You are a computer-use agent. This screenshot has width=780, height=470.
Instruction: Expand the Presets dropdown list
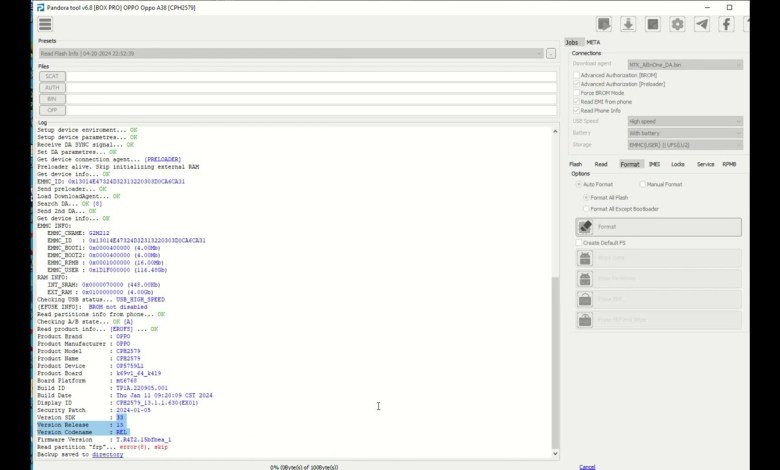click(x=290, y=53)
